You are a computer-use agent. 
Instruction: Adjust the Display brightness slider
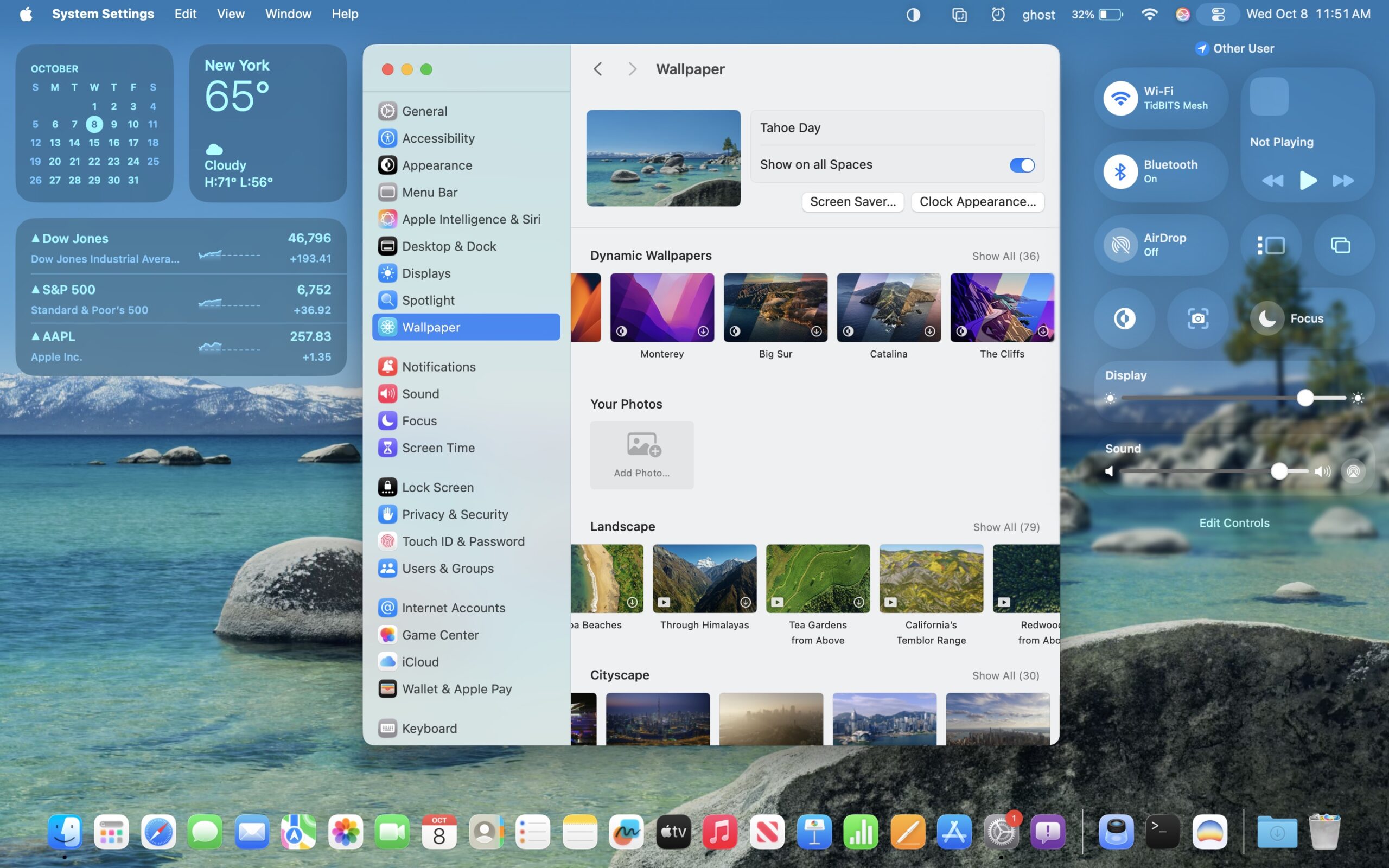(x=1304, y=398)
